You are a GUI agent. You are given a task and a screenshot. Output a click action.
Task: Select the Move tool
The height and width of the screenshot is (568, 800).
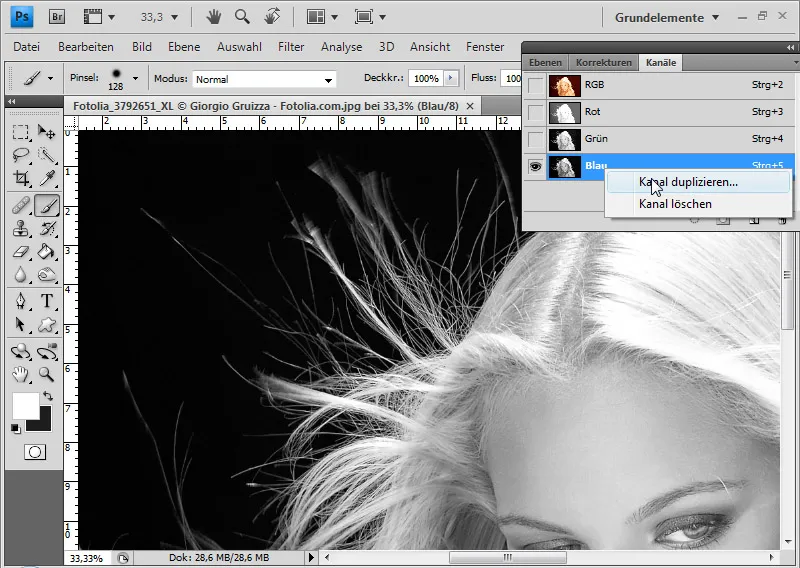click(x=46, y=132)
